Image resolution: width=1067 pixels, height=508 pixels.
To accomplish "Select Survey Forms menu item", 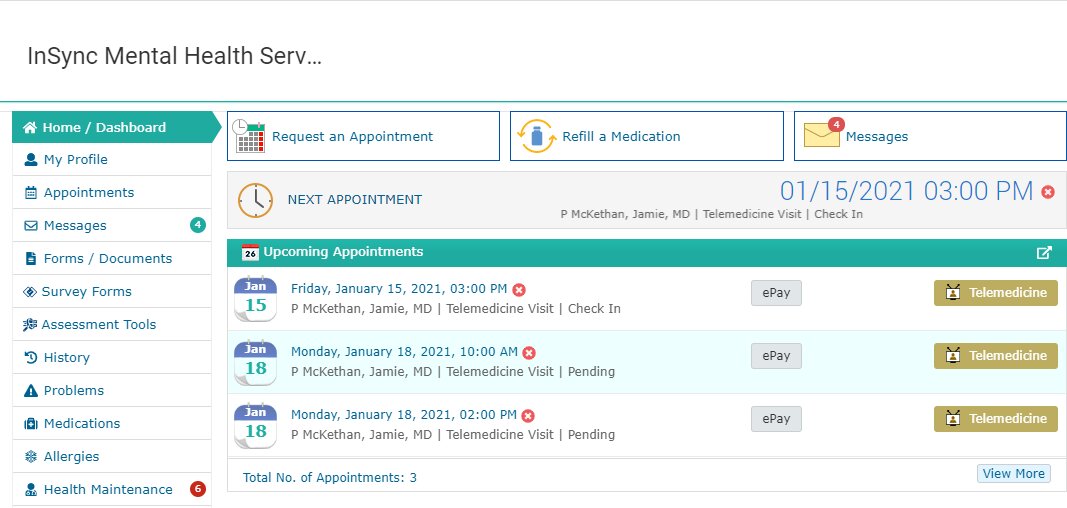I will [86, 292].
